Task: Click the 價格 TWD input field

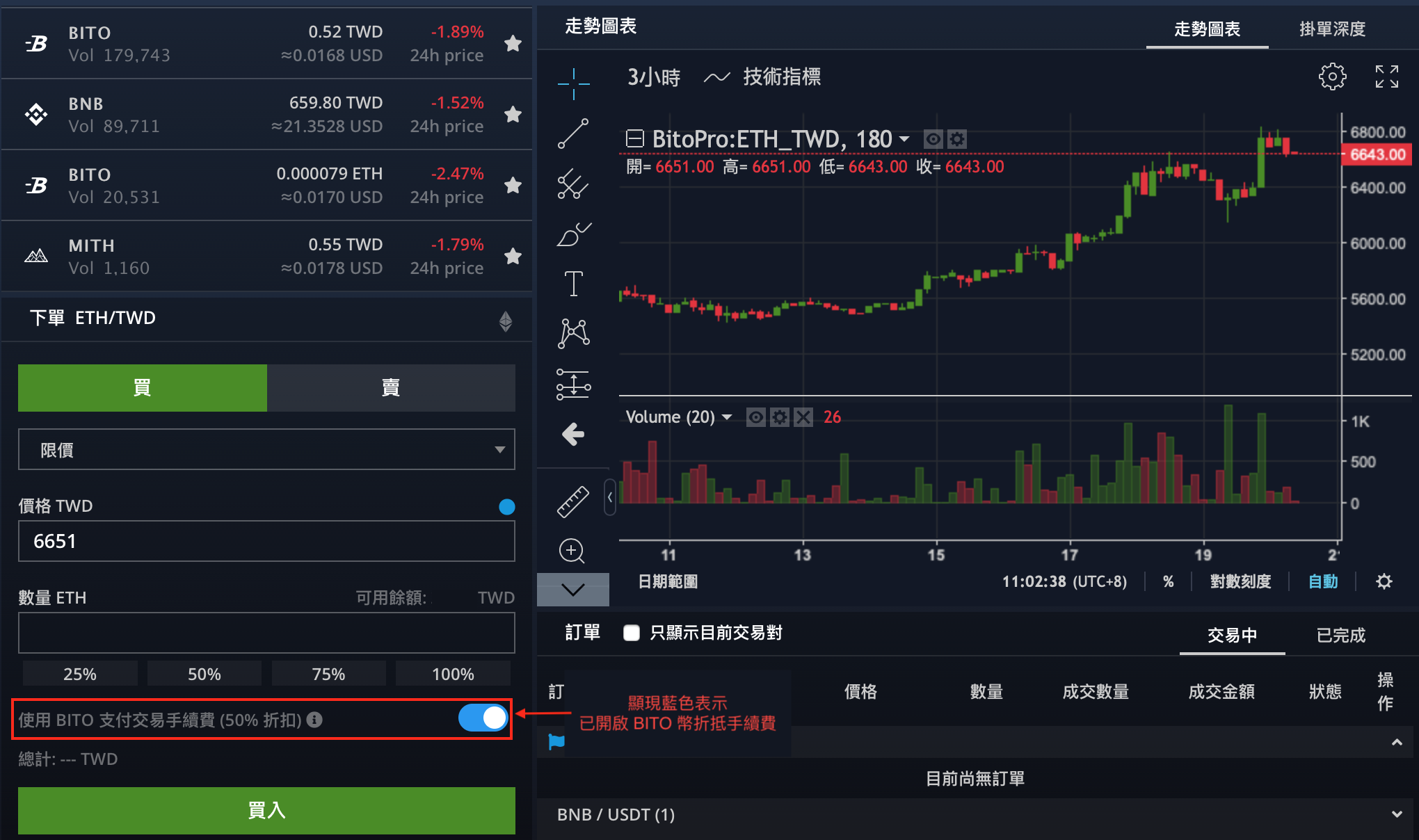Action: [x=266, y=541]
